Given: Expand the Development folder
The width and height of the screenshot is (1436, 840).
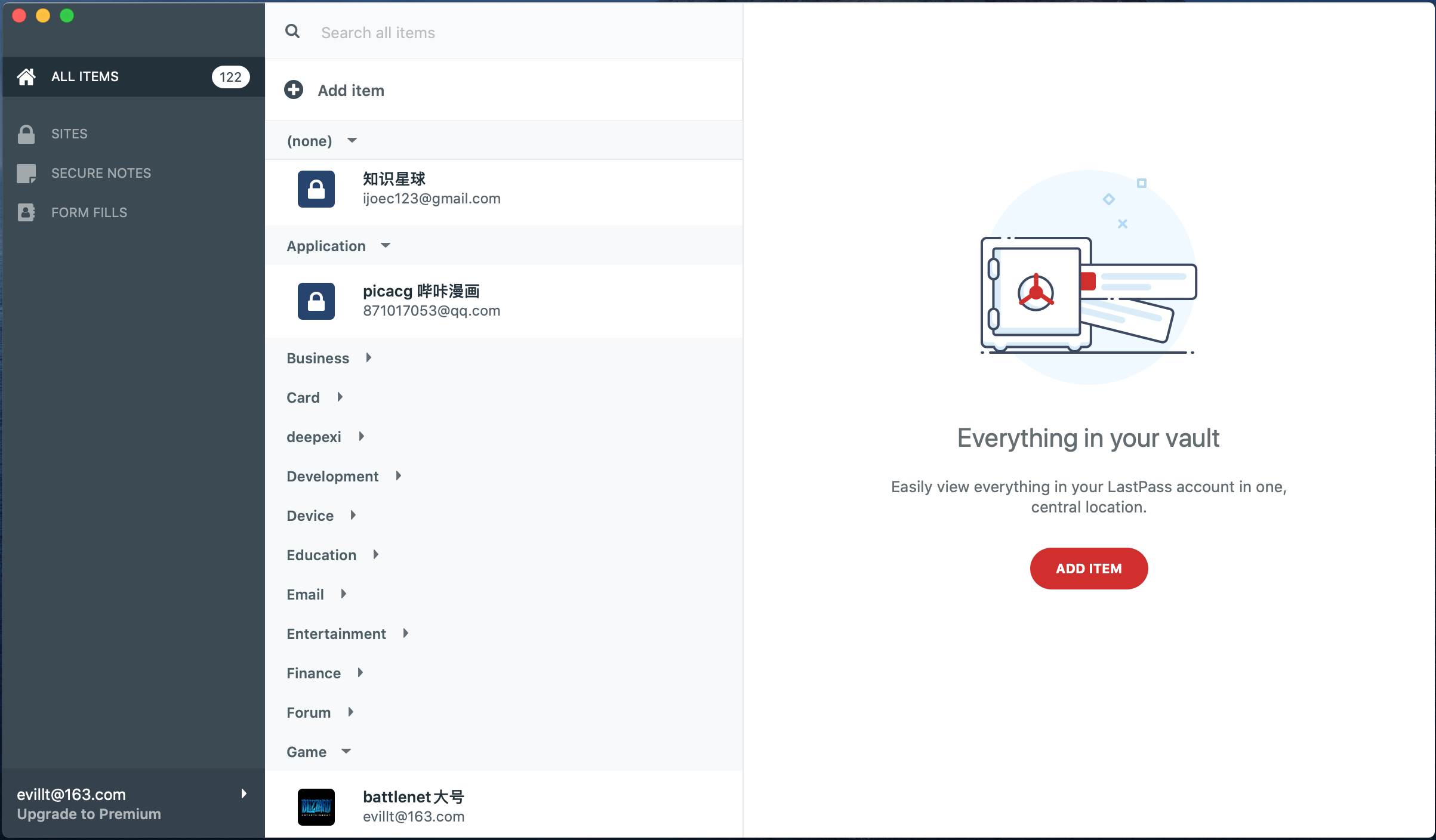Looking at the screenshot, I should click(398, 475).
